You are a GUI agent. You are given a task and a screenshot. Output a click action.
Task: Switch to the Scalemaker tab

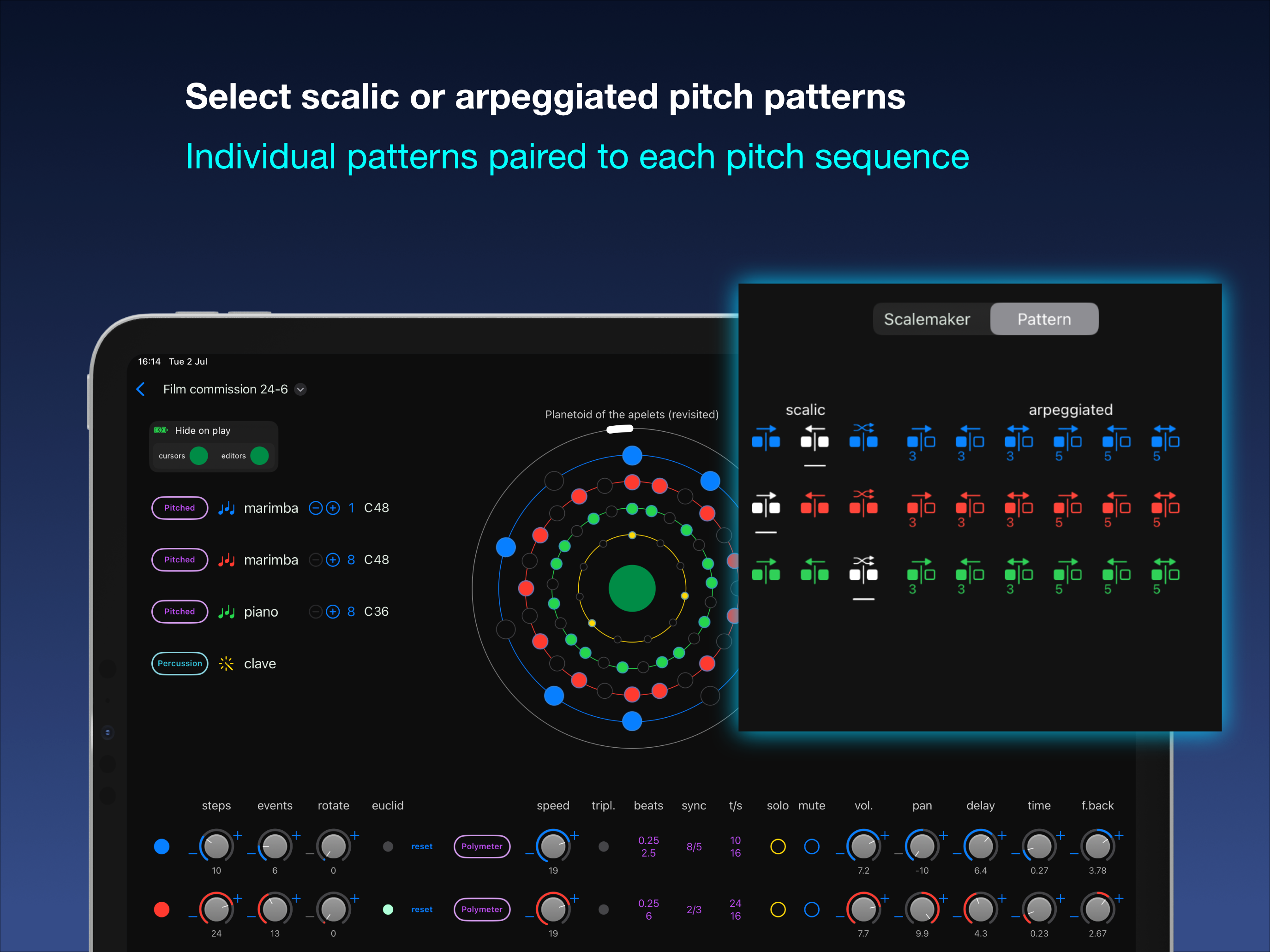927,320
